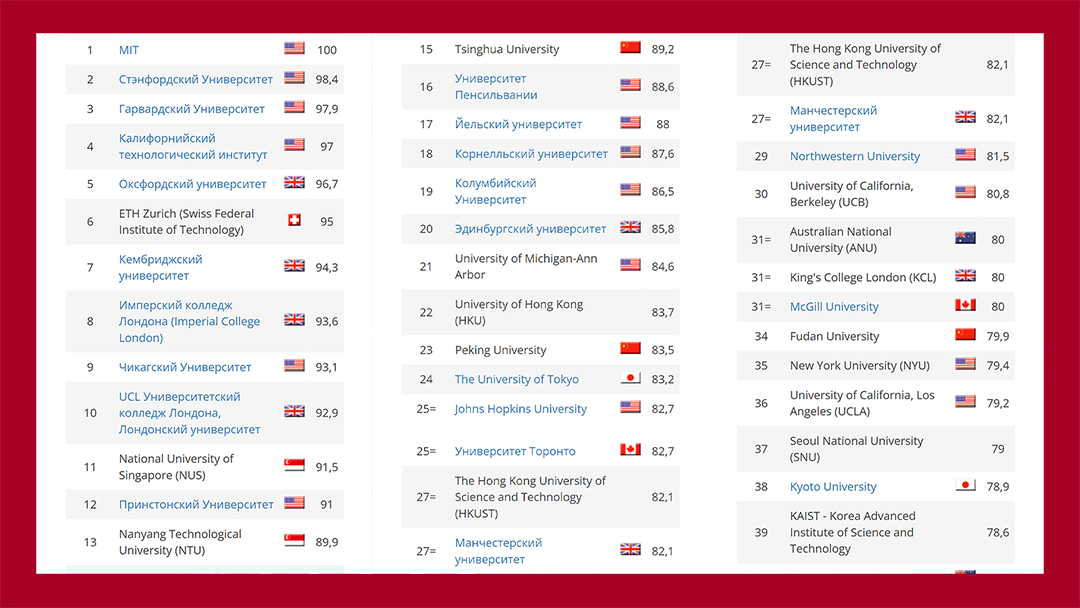Click the score 98,4 in Stanford's row
This screenshot has height=608, width=1080.
pyautogui.click(x=326, y=79)
